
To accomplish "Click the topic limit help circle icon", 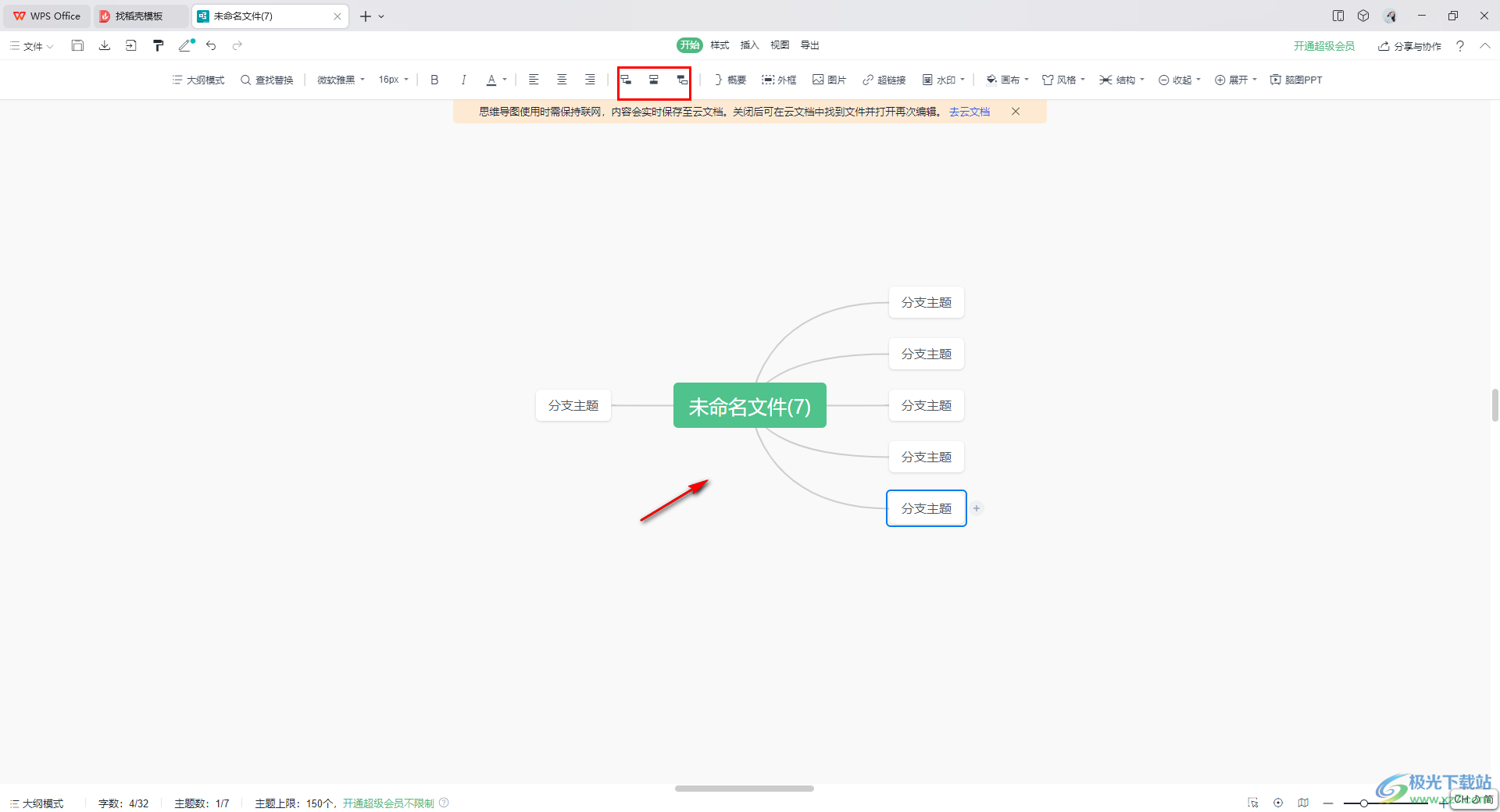I will point(444,803).
